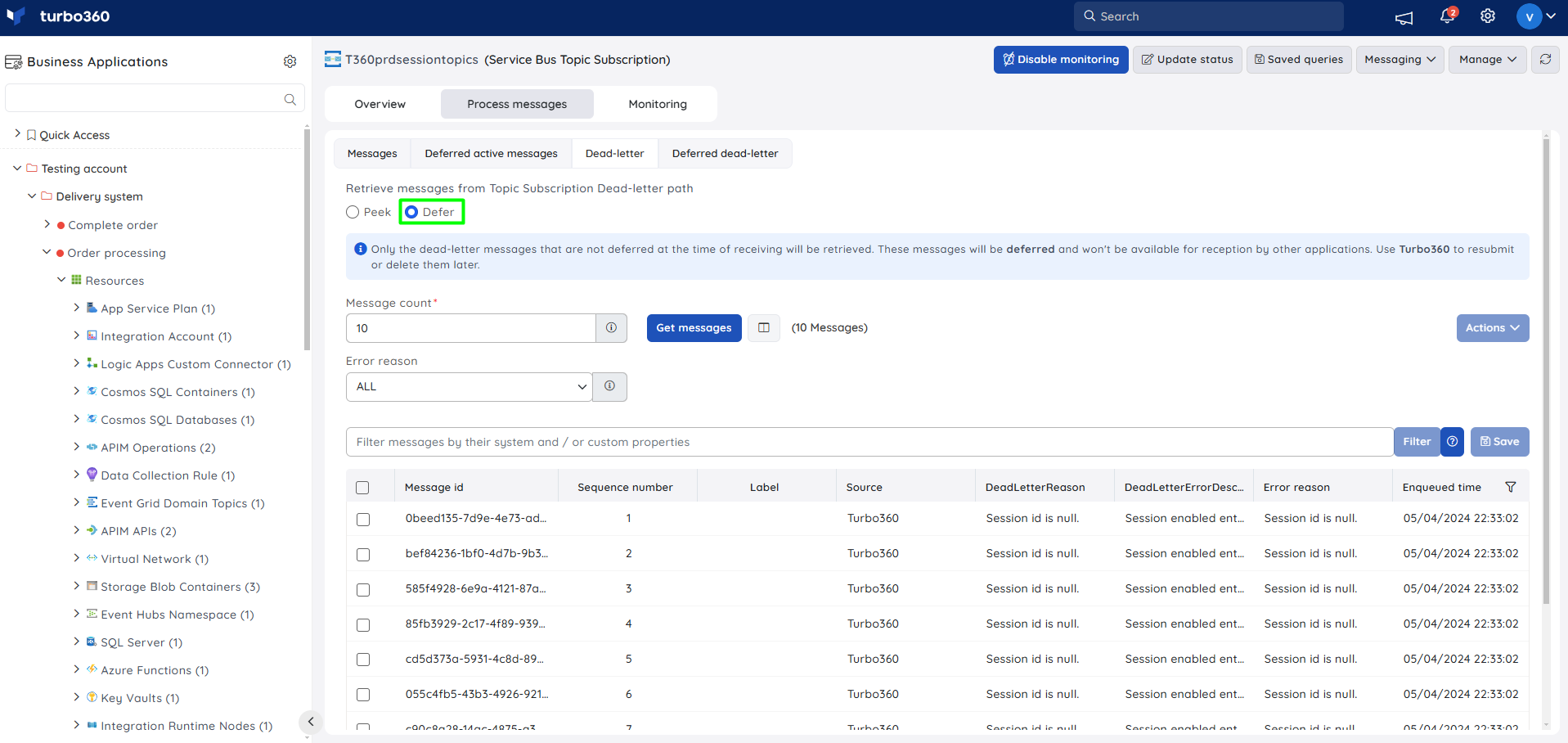Open filter help question mark icon

[x=1452, y=442]
